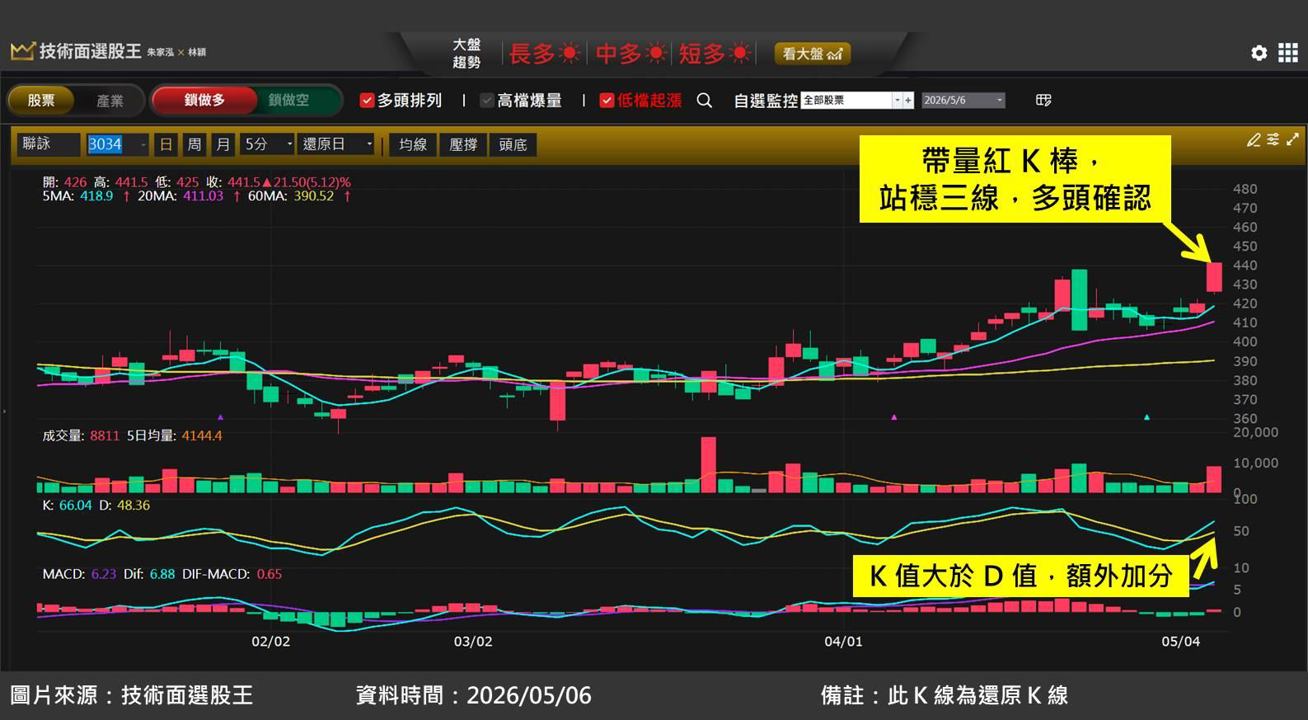Click the MACD: 6.23 value

(x=80, y=574)
